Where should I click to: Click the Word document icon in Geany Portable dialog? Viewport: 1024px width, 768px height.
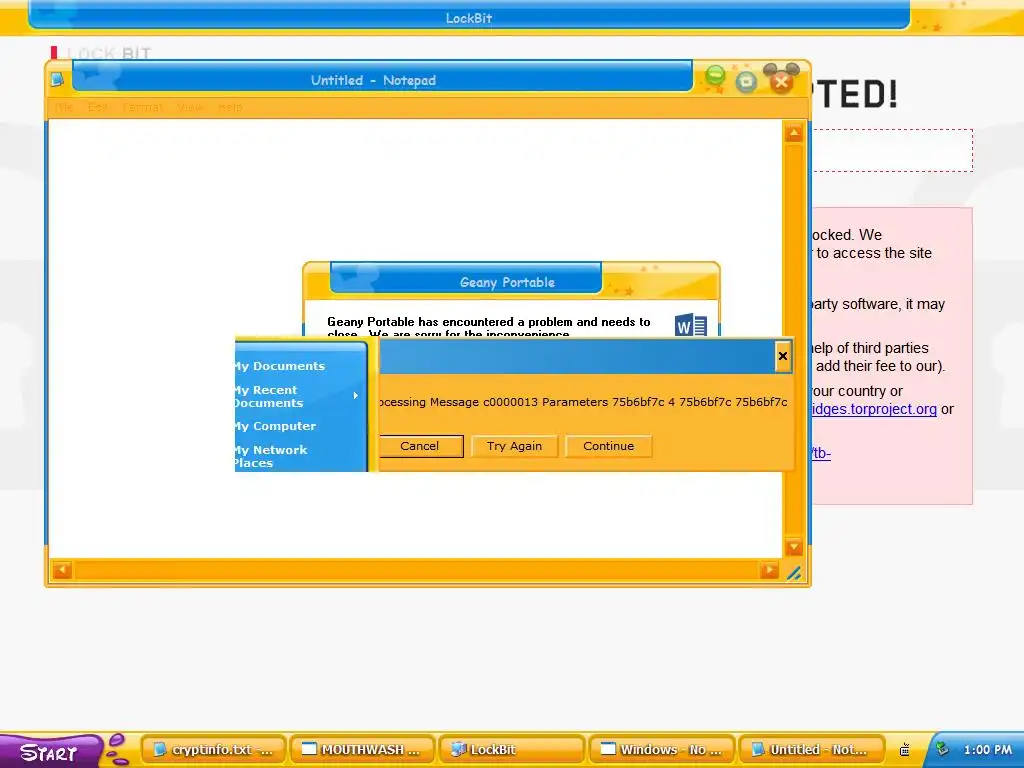[x=691, y=325]
